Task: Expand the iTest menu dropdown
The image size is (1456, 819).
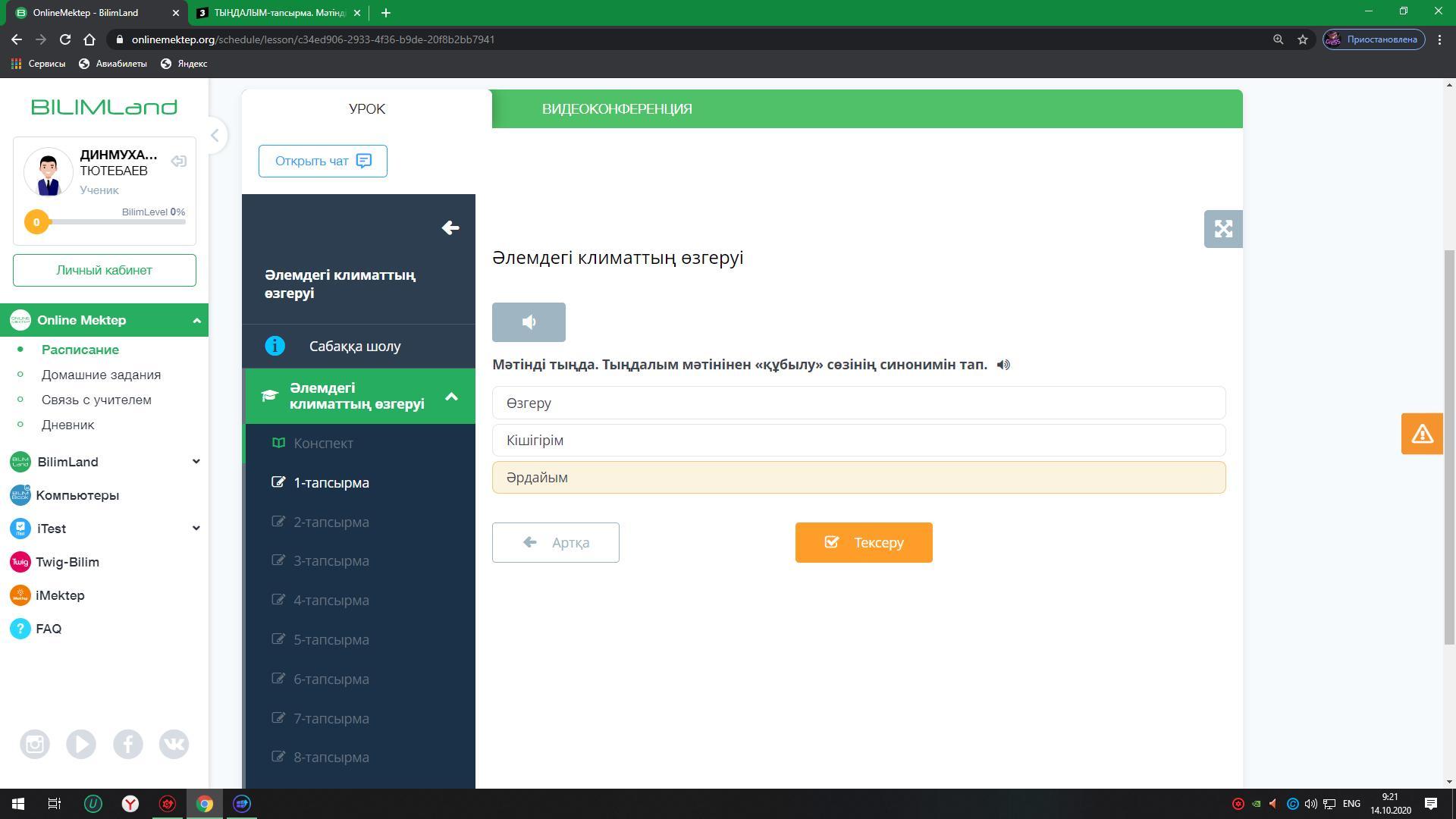Action: pos(196,529)
